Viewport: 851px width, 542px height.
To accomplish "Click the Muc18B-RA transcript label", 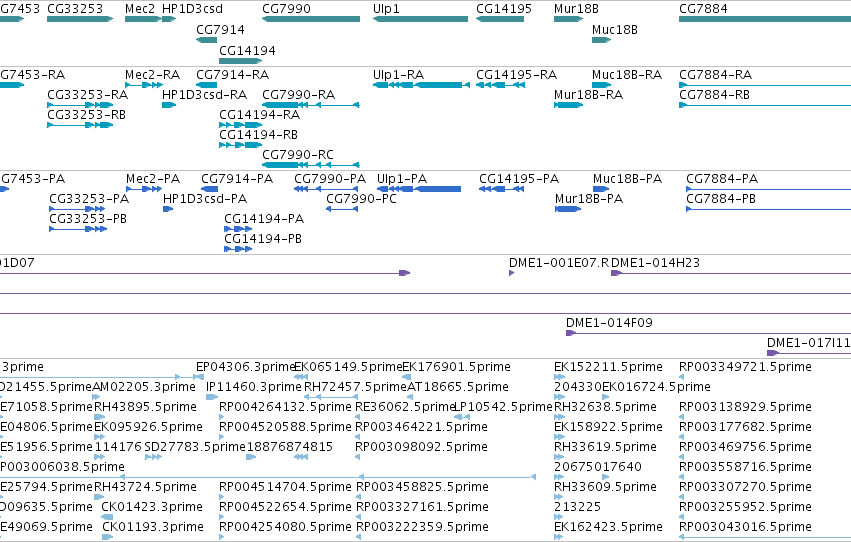I will [x=627, y=75].
